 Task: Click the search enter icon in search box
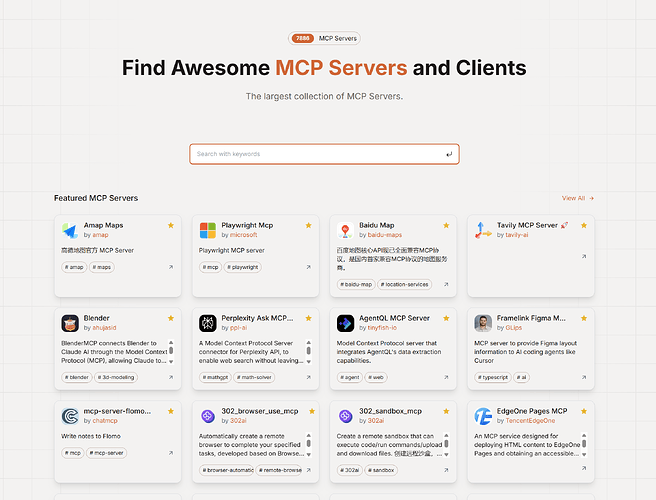point(449,154)
